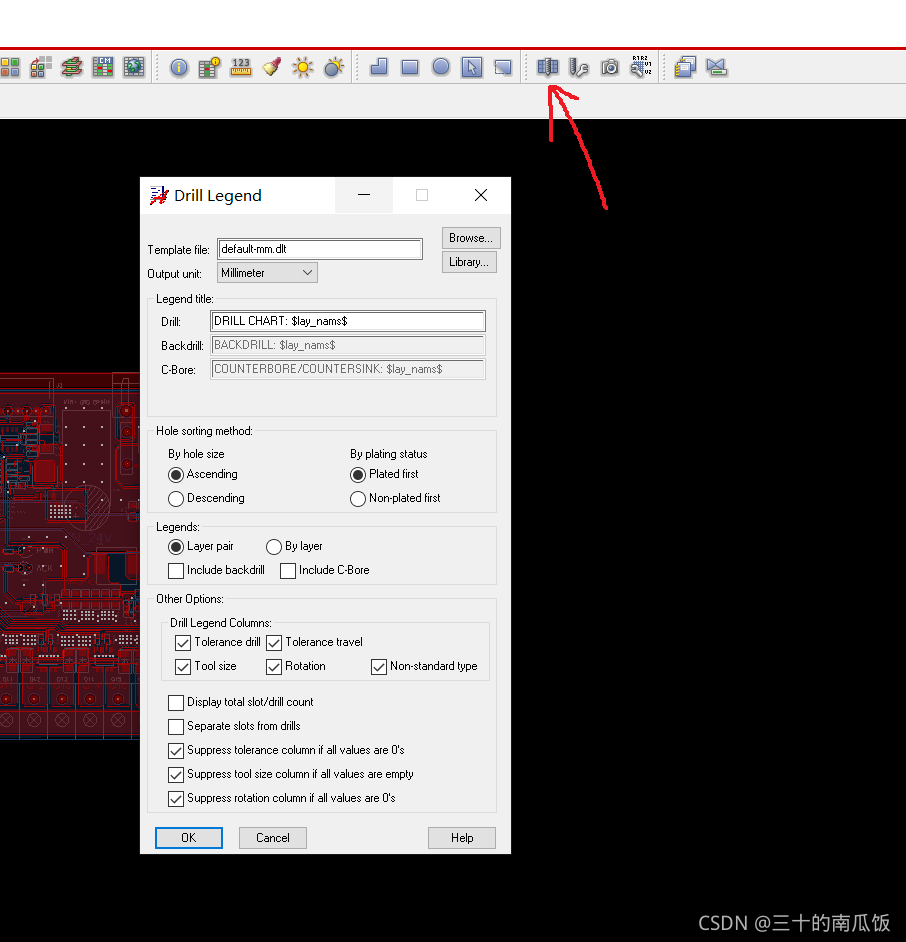906x942 pixels.
Task: Select Layer pair legends option
Action: 175,547
